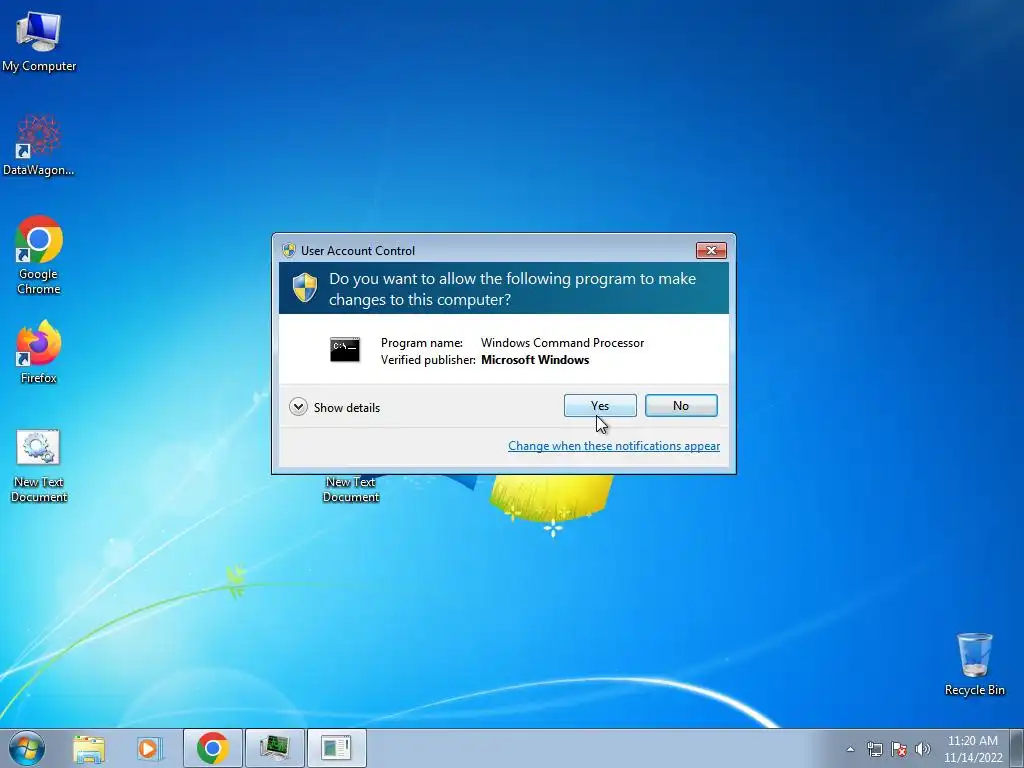Open the Windows Start menu
The height and width of the screenshot is (768, 1024).
coord(27,748)
